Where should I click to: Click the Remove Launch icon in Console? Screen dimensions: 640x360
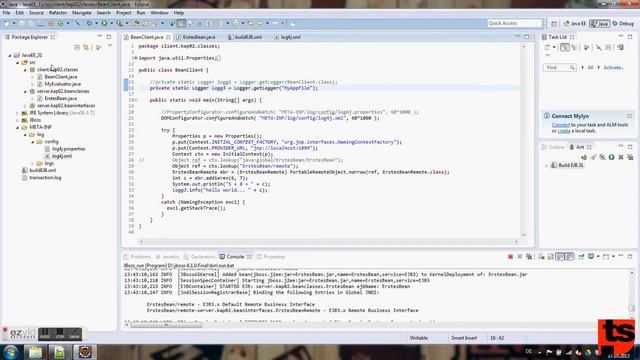tap(520, 257)
